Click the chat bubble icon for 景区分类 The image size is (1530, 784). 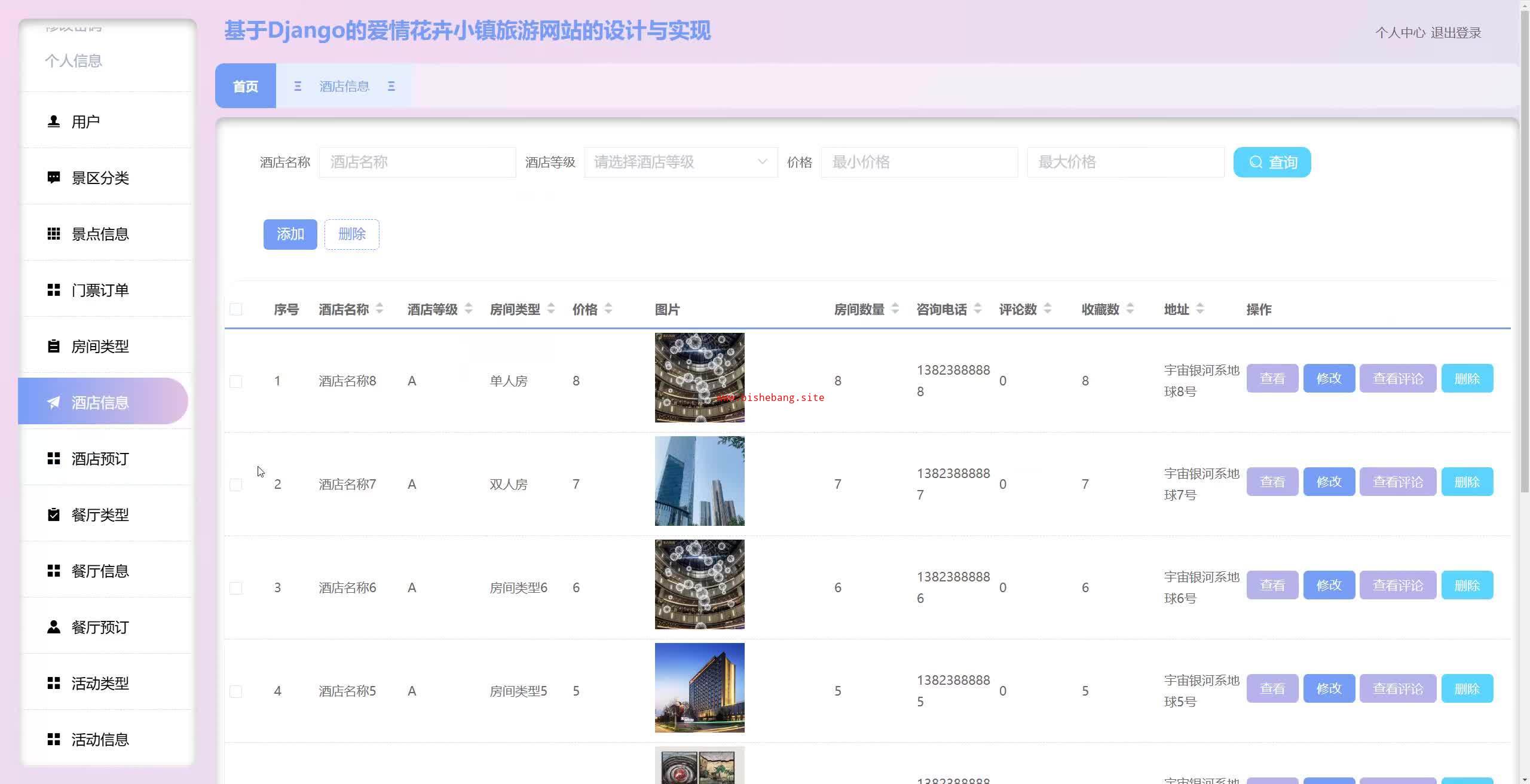[53, 177]
